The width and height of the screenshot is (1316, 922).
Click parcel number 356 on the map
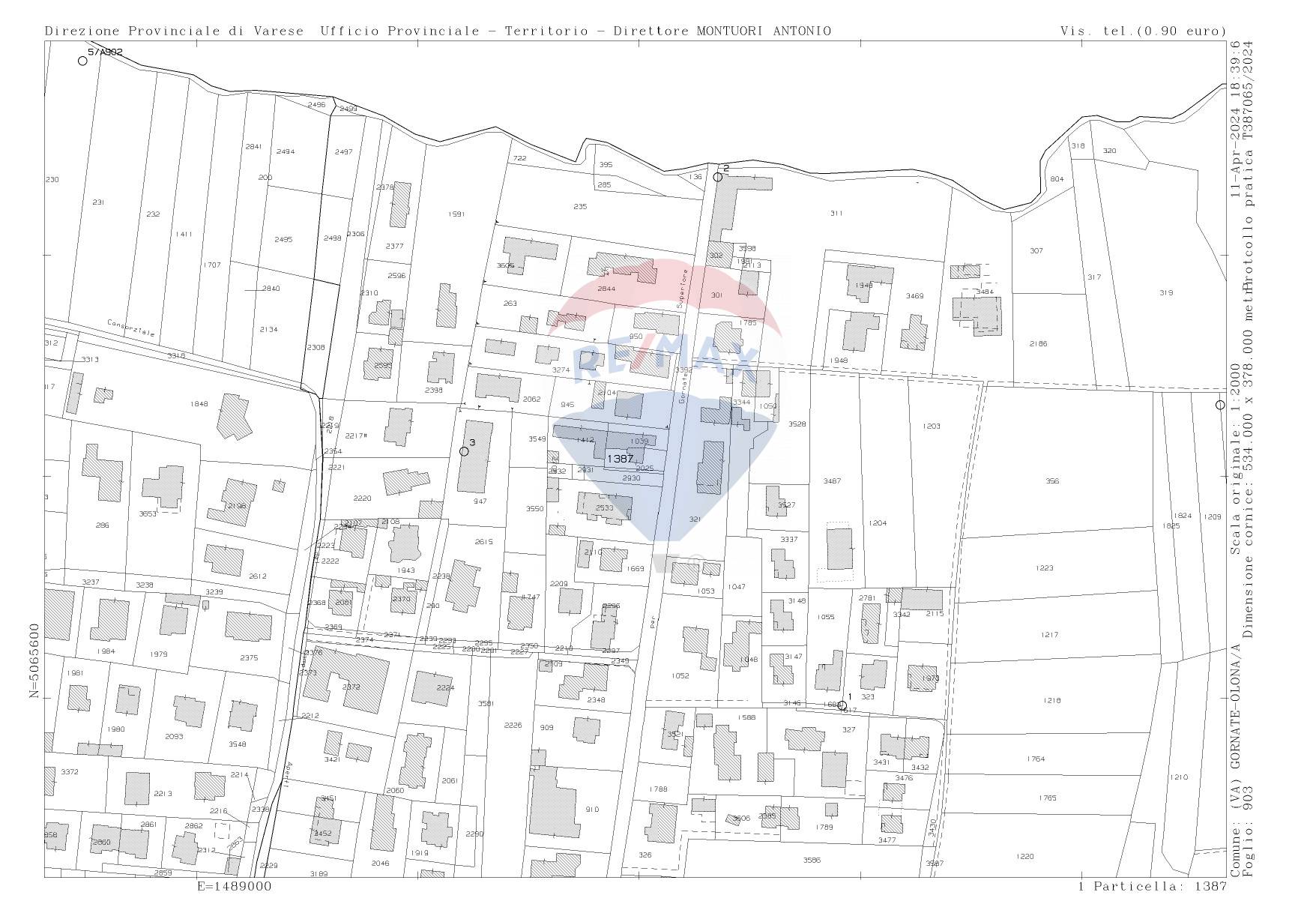pos(1052,481)
